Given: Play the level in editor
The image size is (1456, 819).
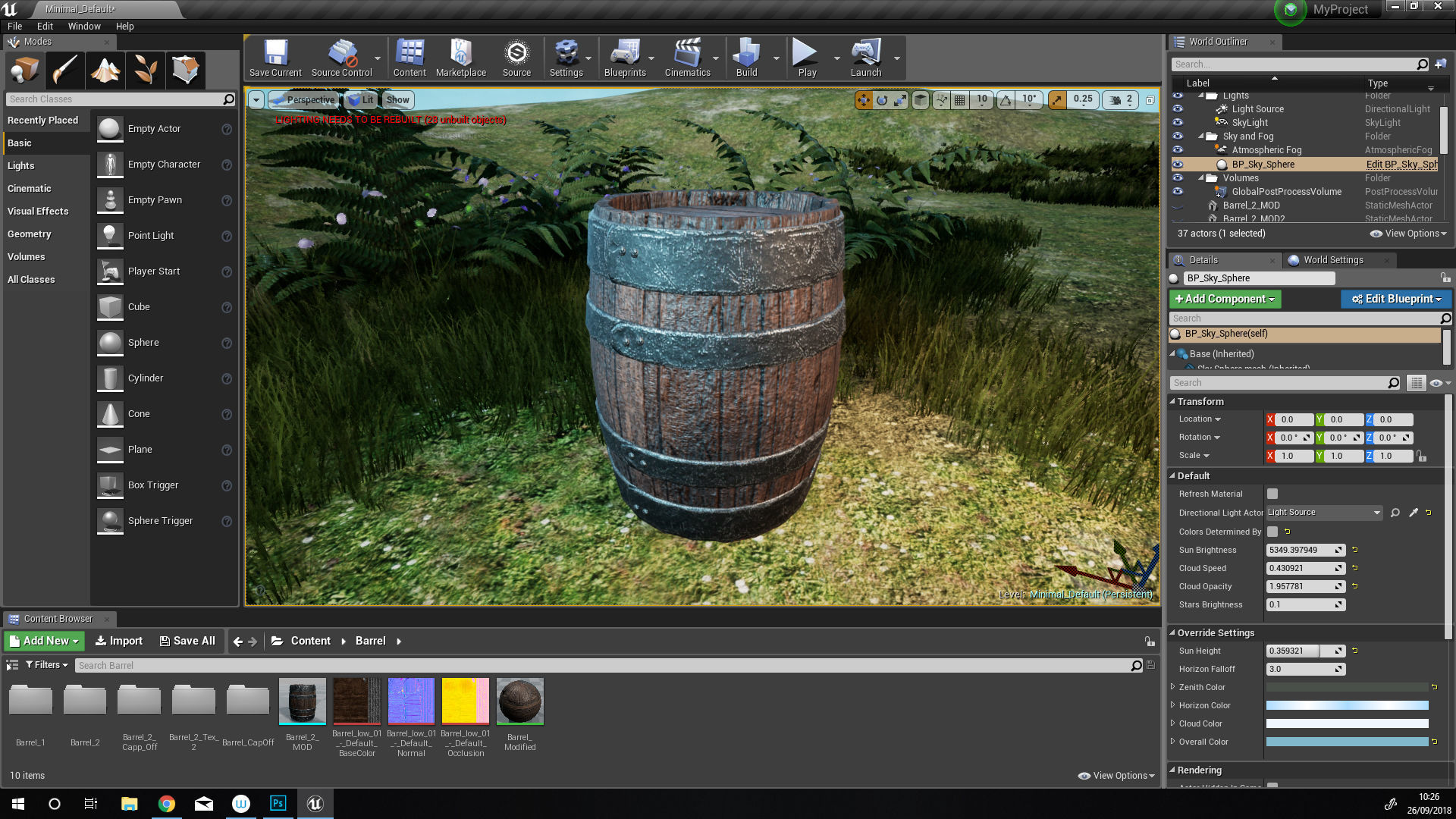Looking at the screenshot, I should coord(807,58).
